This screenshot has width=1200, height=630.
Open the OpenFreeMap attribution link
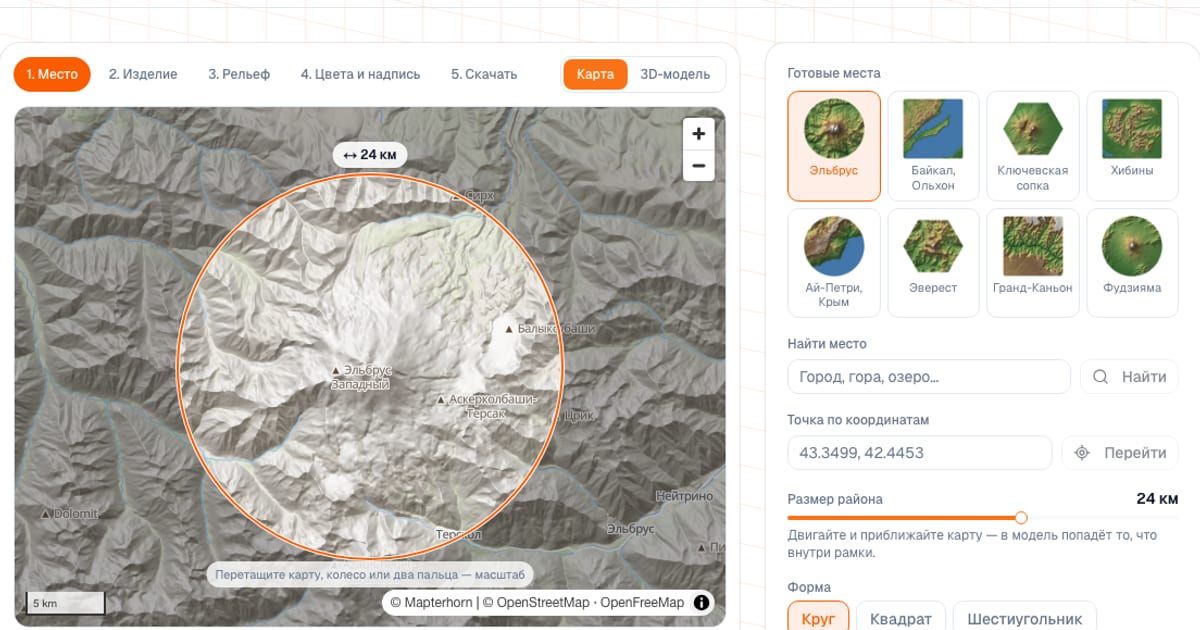click(642, 602)
